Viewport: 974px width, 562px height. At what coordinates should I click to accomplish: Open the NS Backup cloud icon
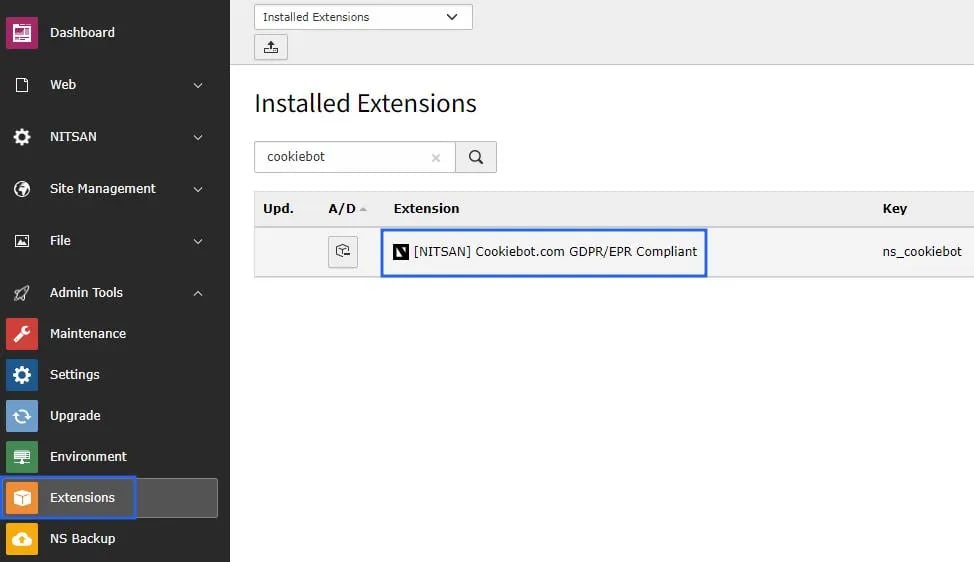[22, 538]
